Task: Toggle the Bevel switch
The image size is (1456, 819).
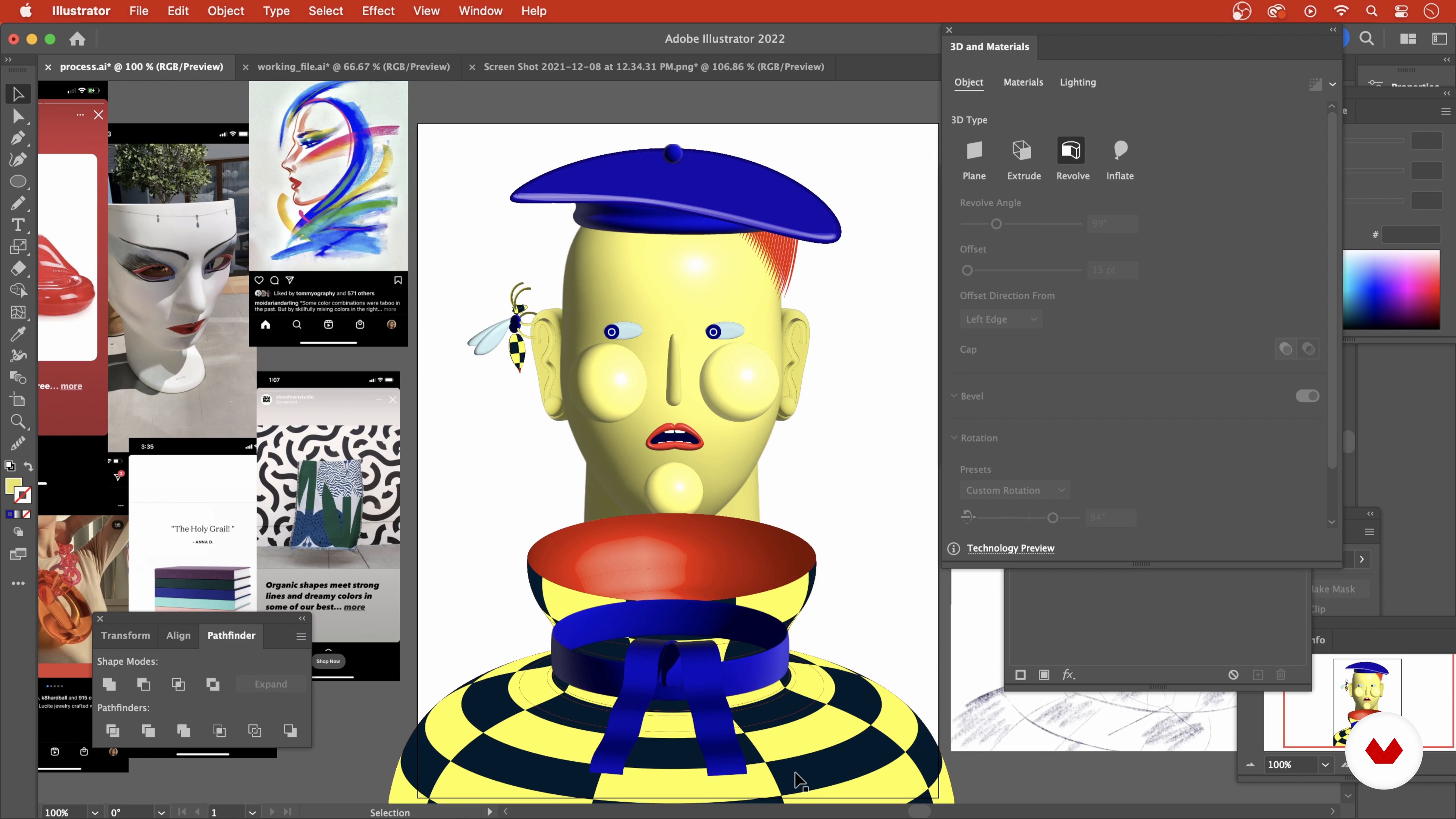Action: 1307,395
